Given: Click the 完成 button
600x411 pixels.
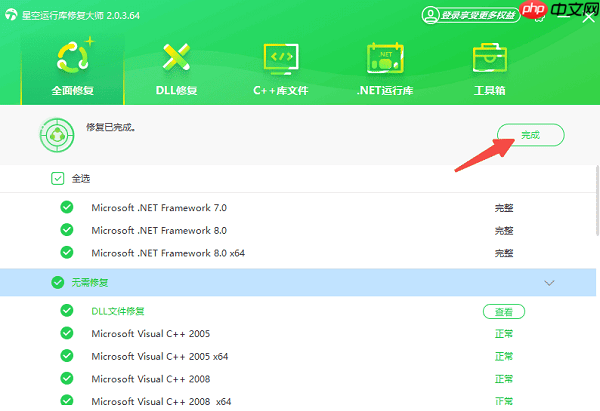Looking at the screenshot, I should [x=530, y=135].
